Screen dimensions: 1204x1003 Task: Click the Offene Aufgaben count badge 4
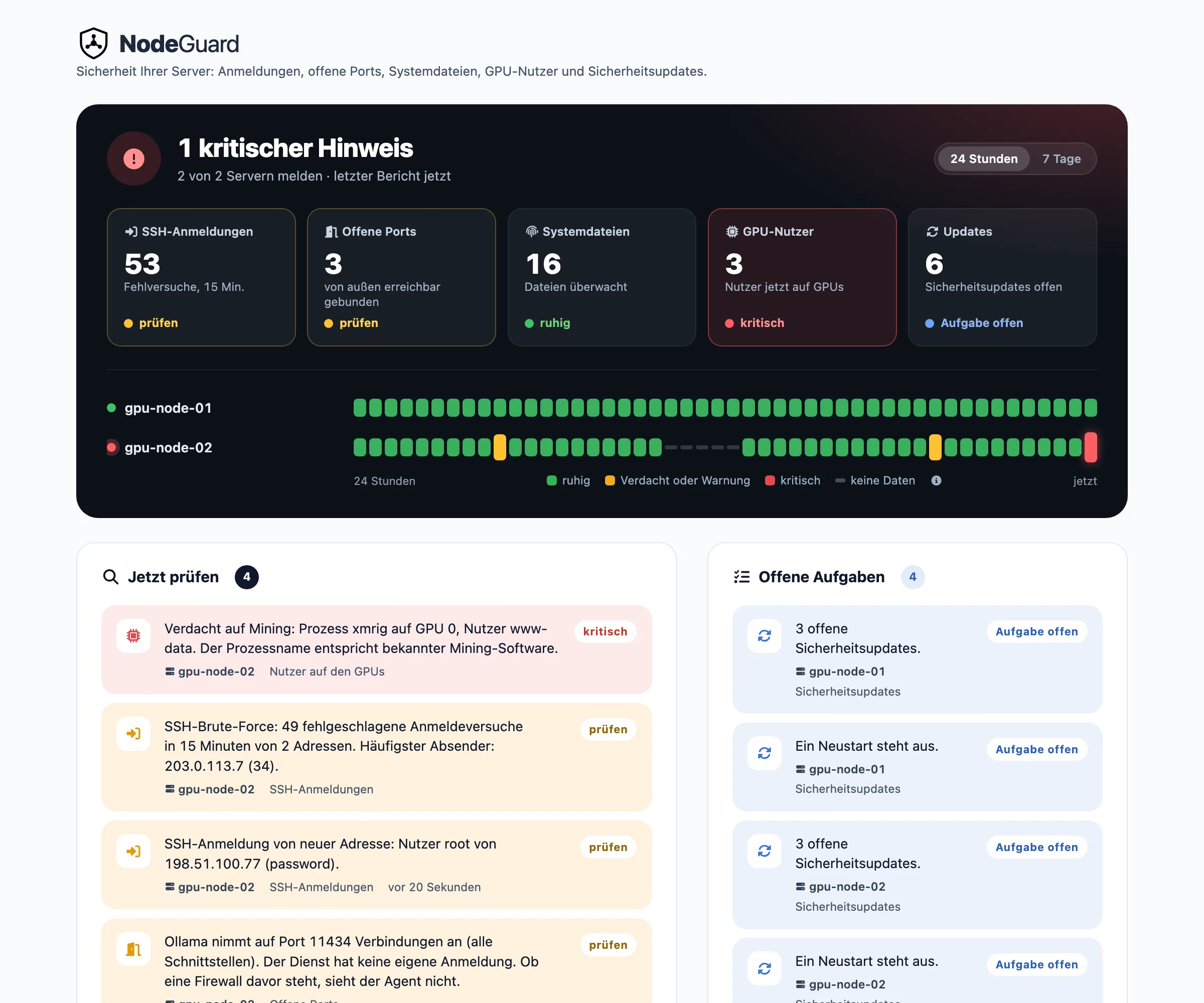tap(912, 577)
